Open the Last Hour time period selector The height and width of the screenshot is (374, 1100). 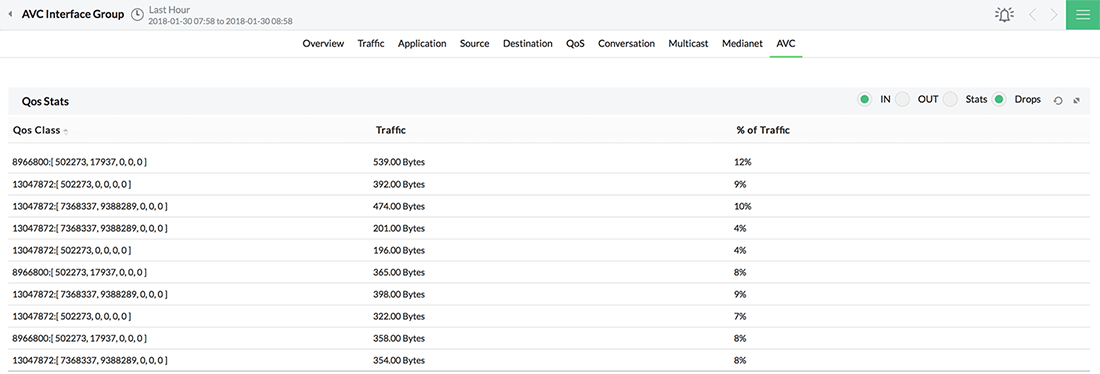point(169,10)
